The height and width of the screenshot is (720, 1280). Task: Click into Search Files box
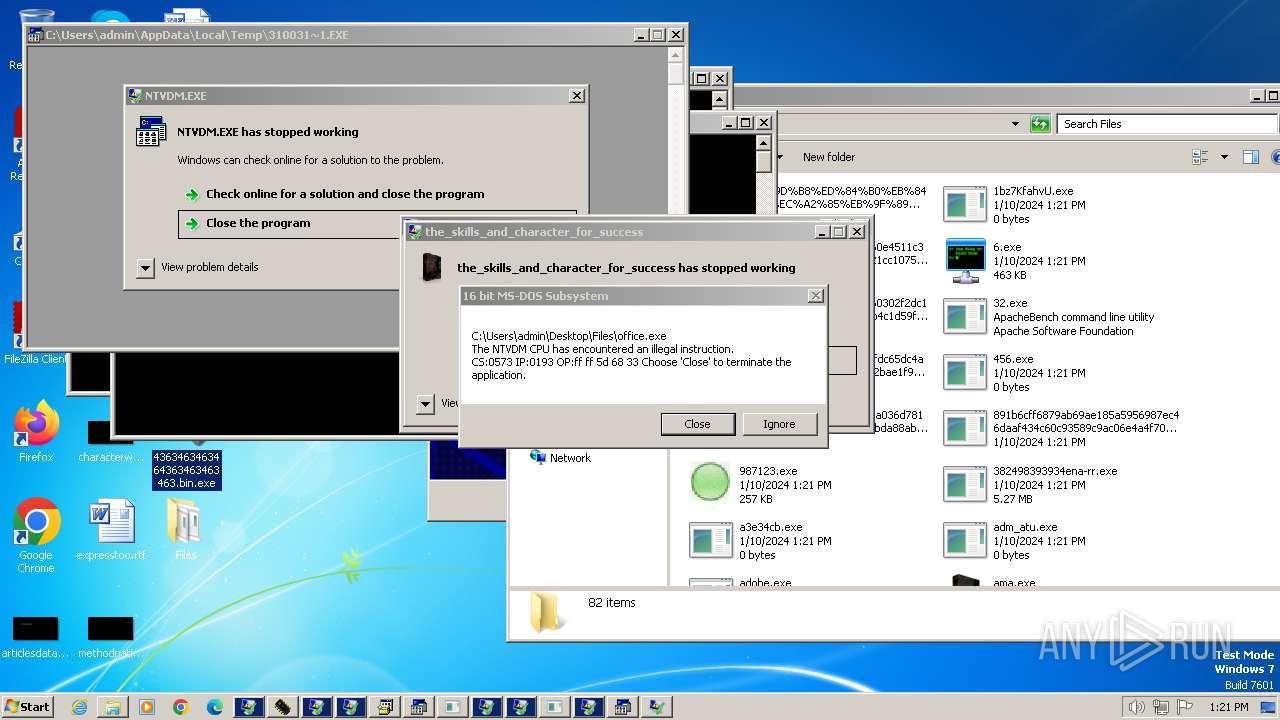point(1166,124)
